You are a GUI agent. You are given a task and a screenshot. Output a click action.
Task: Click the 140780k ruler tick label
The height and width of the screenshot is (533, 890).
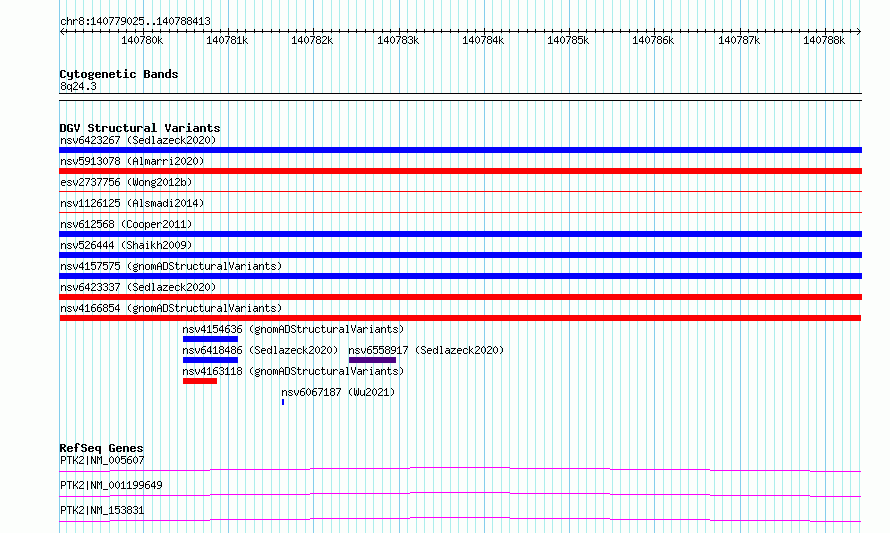click(142, 40)
